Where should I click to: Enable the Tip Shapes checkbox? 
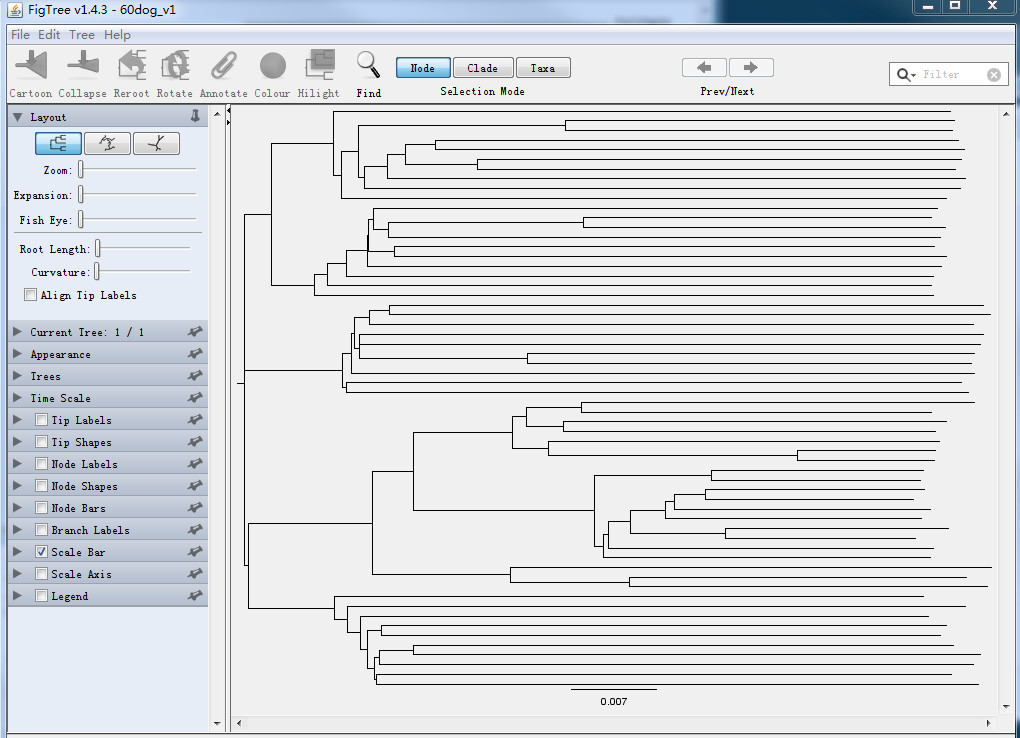41,442
